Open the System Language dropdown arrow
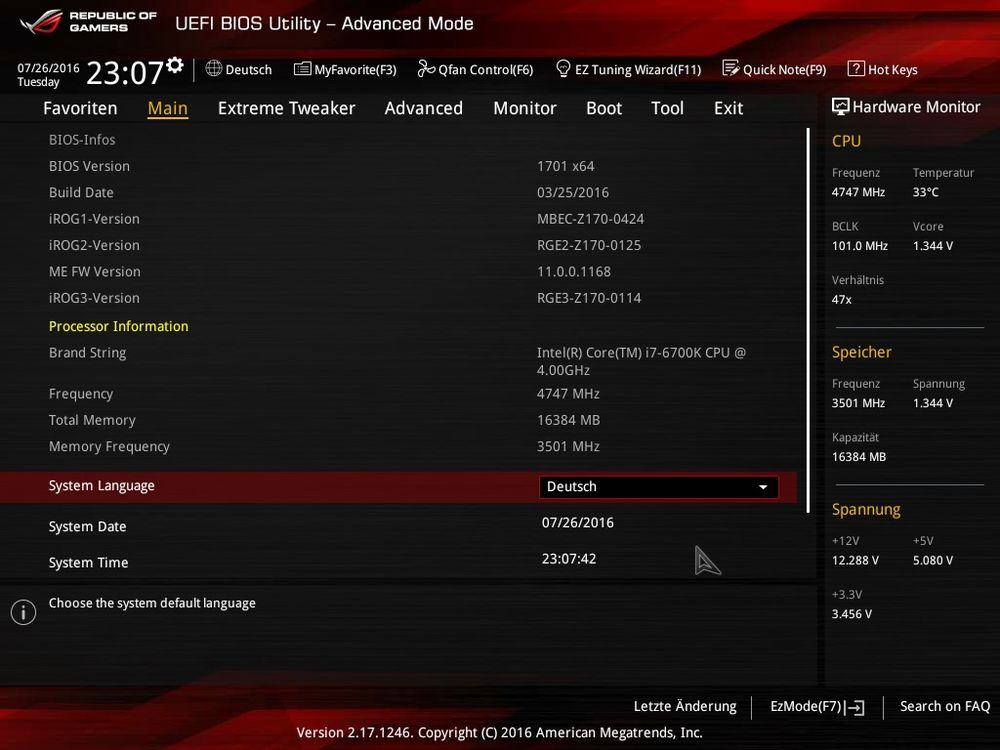The image size is (1000, 750). tap(763, 487)
